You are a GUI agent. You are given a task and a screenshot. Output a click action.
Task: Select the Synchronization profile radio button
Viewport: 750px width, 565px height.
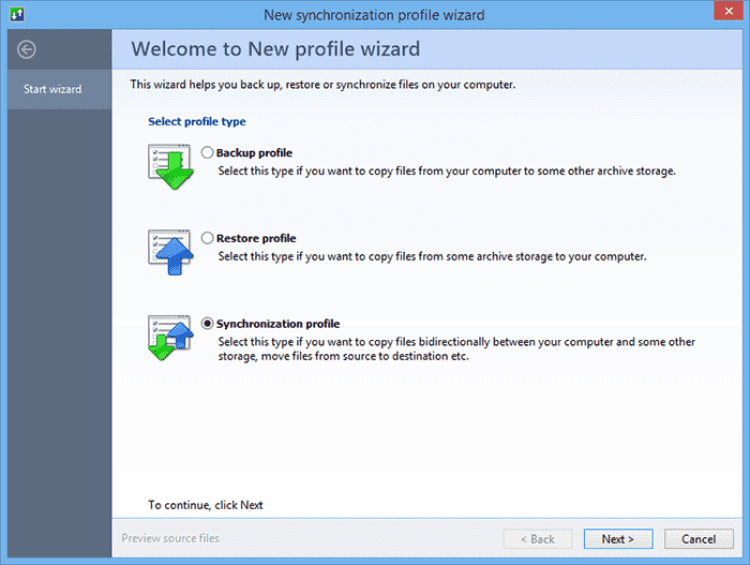207,324
